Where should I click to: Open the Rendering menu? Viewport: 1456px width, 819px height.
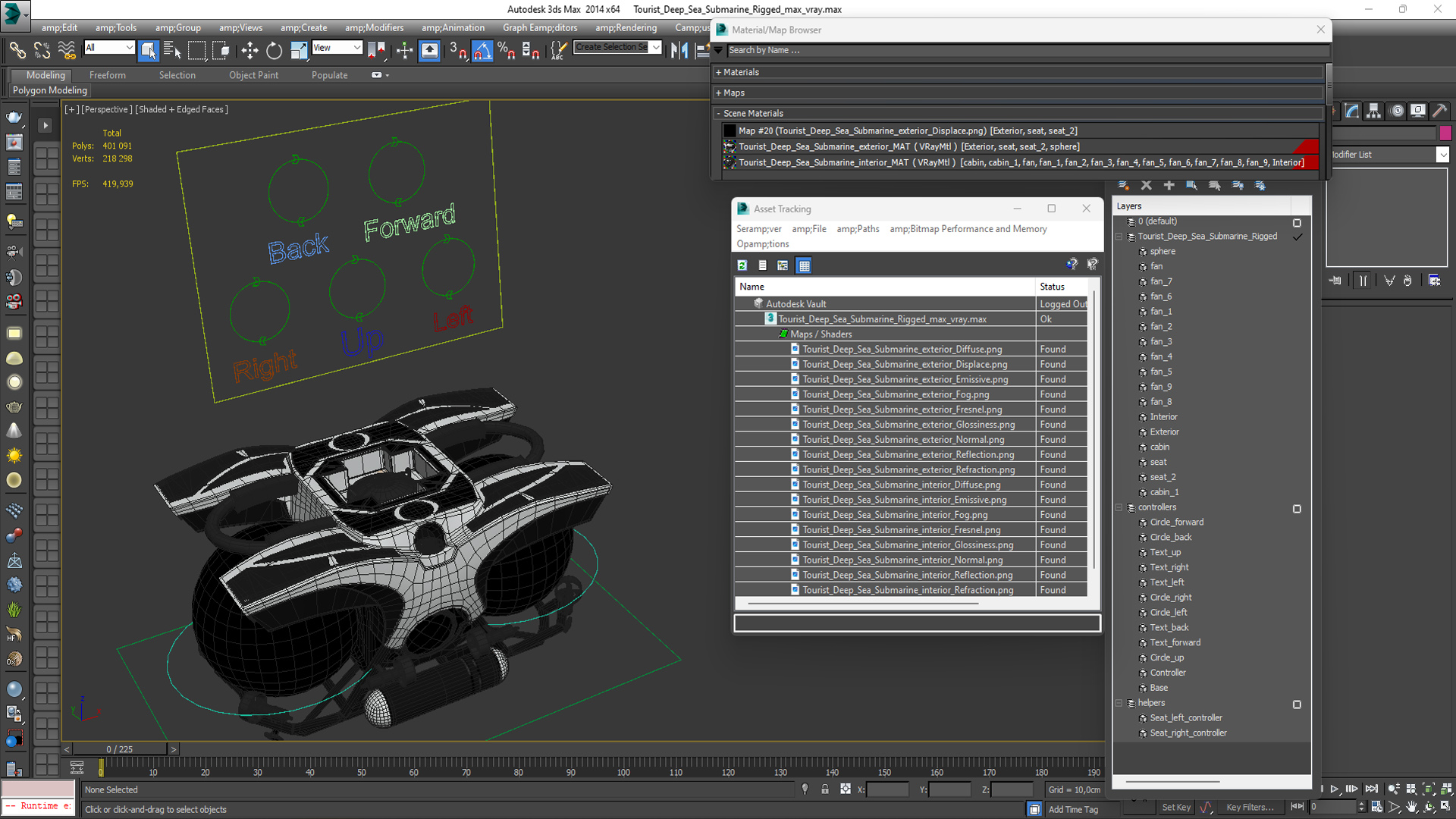(626, 27)
